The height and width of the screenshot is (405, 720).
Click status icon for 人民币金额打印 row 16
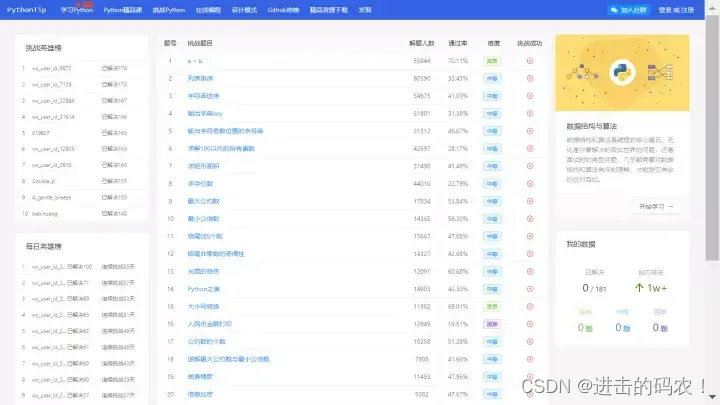(530, 324)
